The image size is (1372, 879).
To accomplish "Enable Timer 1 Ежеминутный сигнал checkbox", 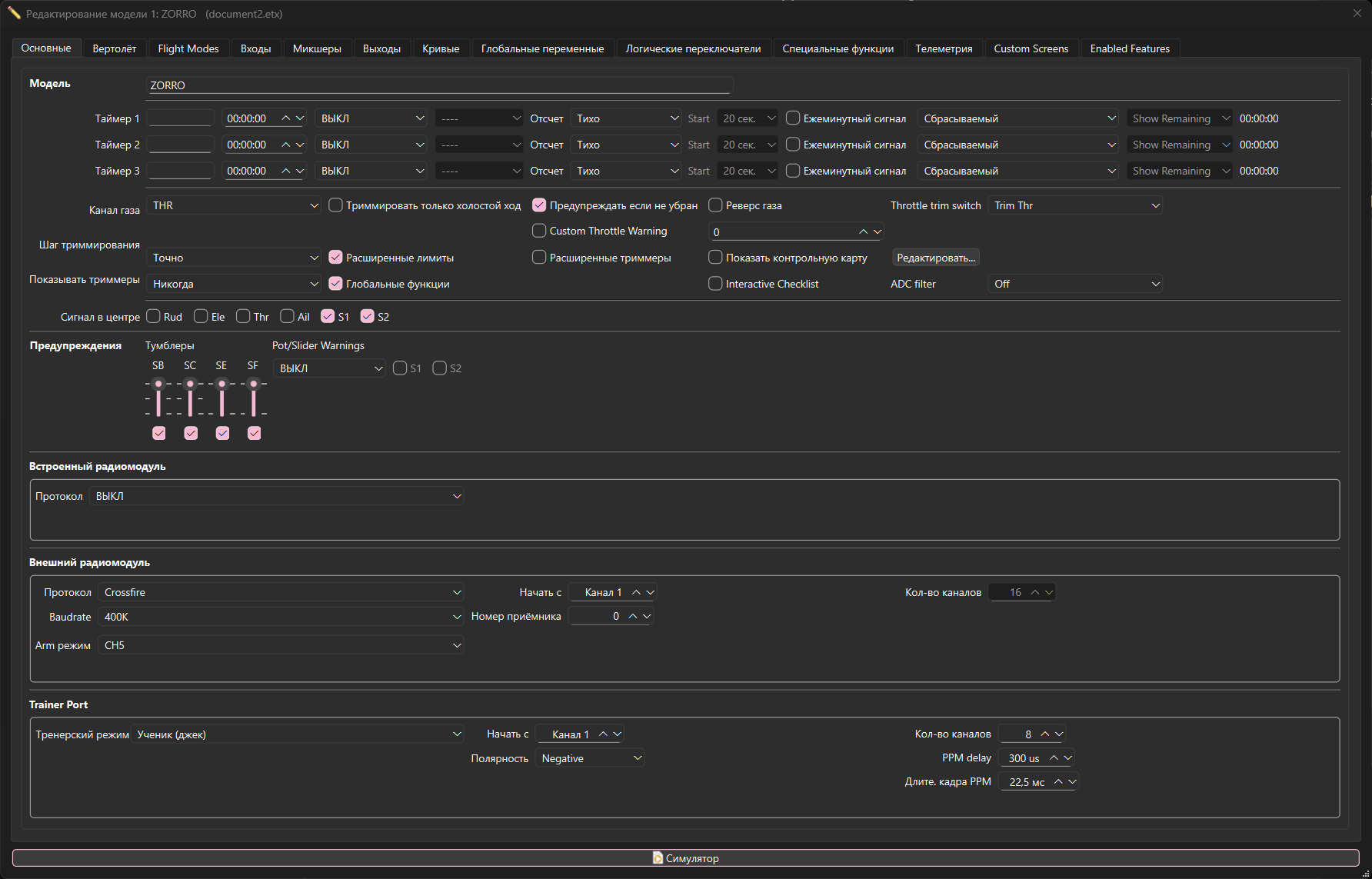I will pyautogui.click(x=793, y=118).
